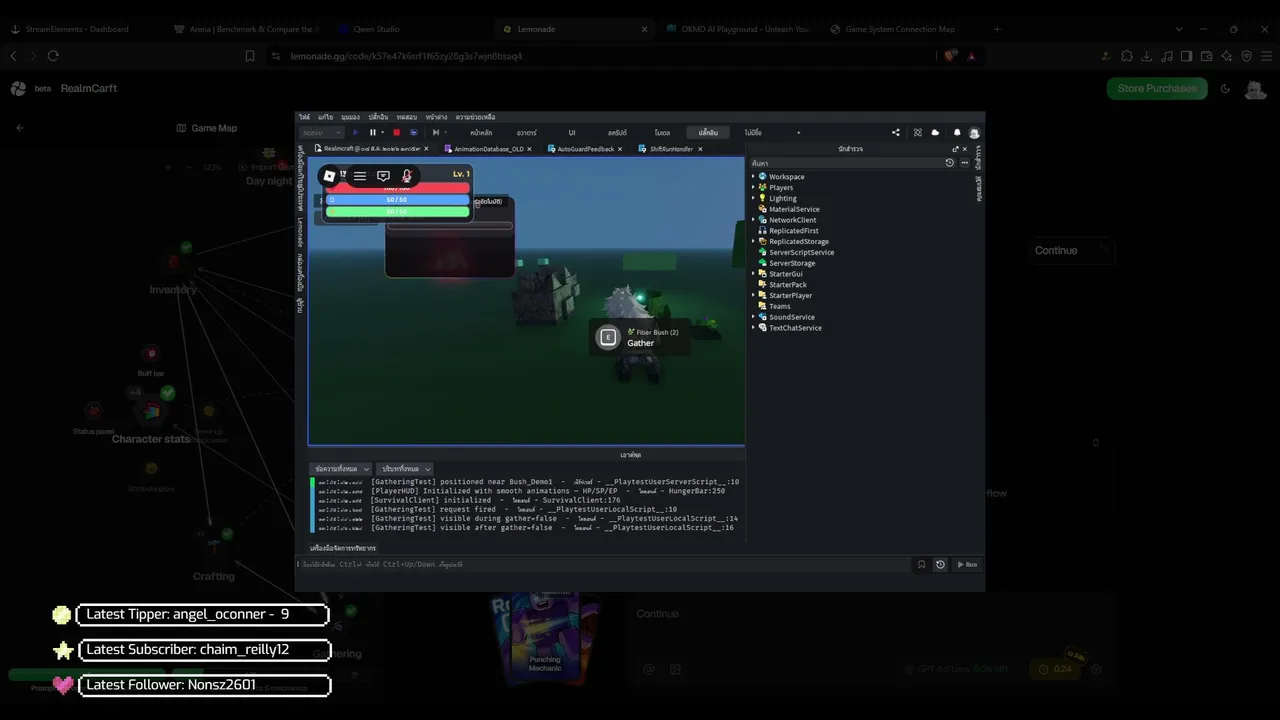Screen dimensions: 1280x720
Task: Open the contexts filter dropdown in Output
Action: [404, 468]
